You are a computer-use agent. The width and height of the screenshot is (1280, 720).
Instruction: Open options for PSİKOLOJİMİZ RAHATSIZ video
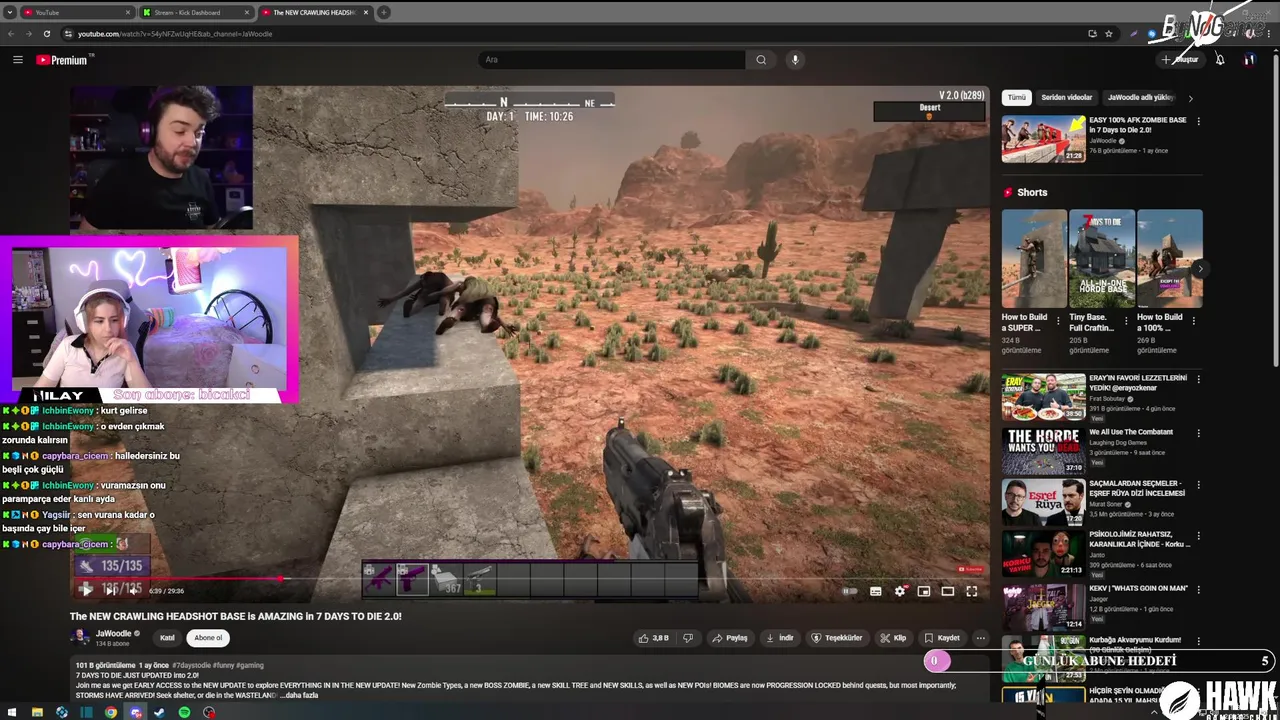1198,537
